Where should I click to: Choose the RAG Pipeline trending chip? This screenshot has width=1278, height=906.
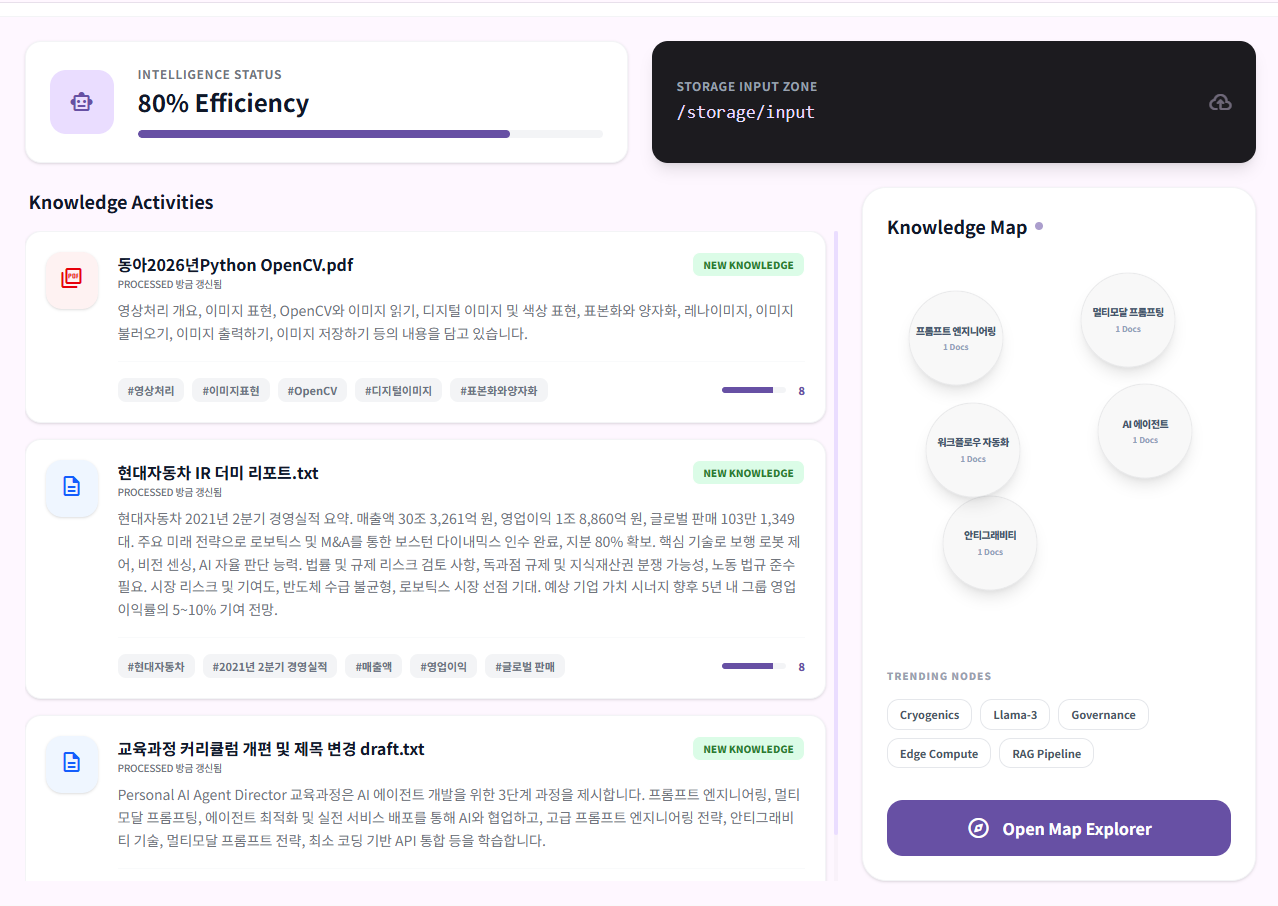point(1045,754)
